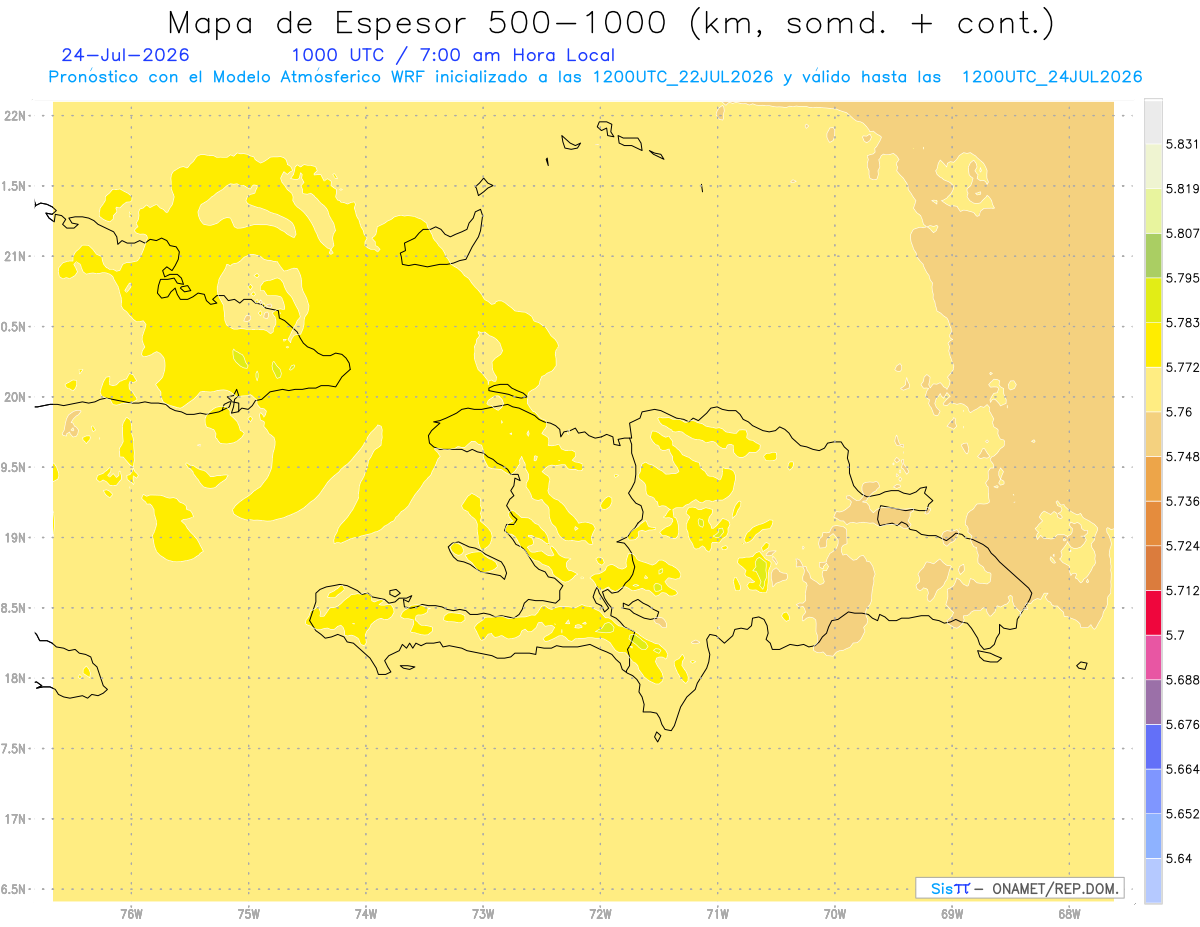Image resolution: width=1200 pixels, height=927 pixels.
Task: Click the bright yellow legend swatch between 5.772 and 5.783
Action: (1153, 345)
